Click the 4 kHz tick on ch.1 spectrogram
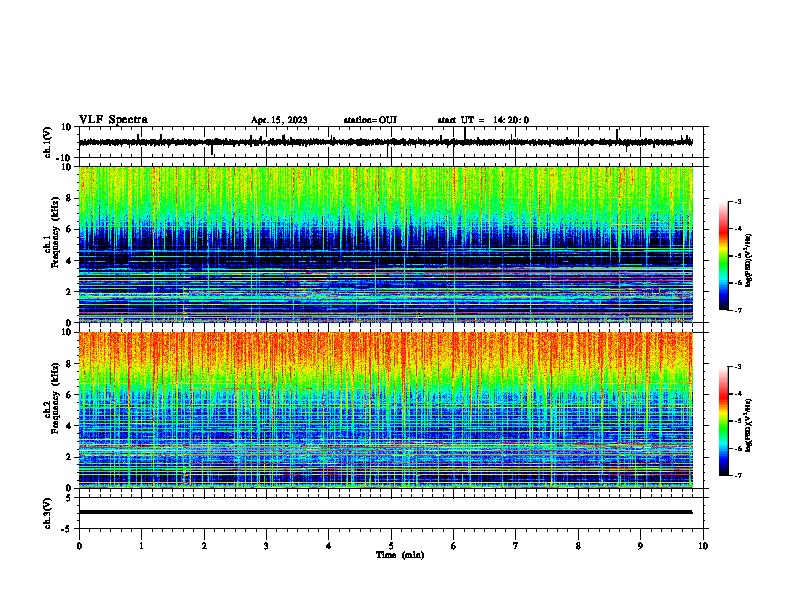Image resolution: width=792 pixels, height=612 pixels. [x=69, y=261]
